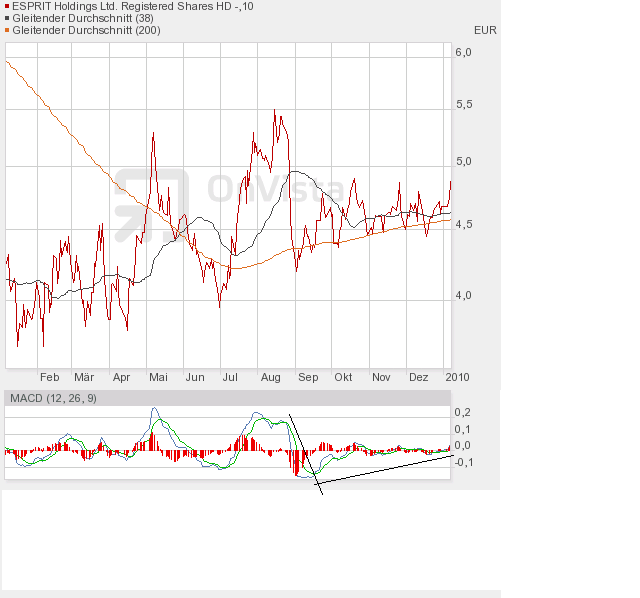The width and height of the screenshot is (640, 598).
Task: Click the 6,0 price axis label
Action: 463,52
